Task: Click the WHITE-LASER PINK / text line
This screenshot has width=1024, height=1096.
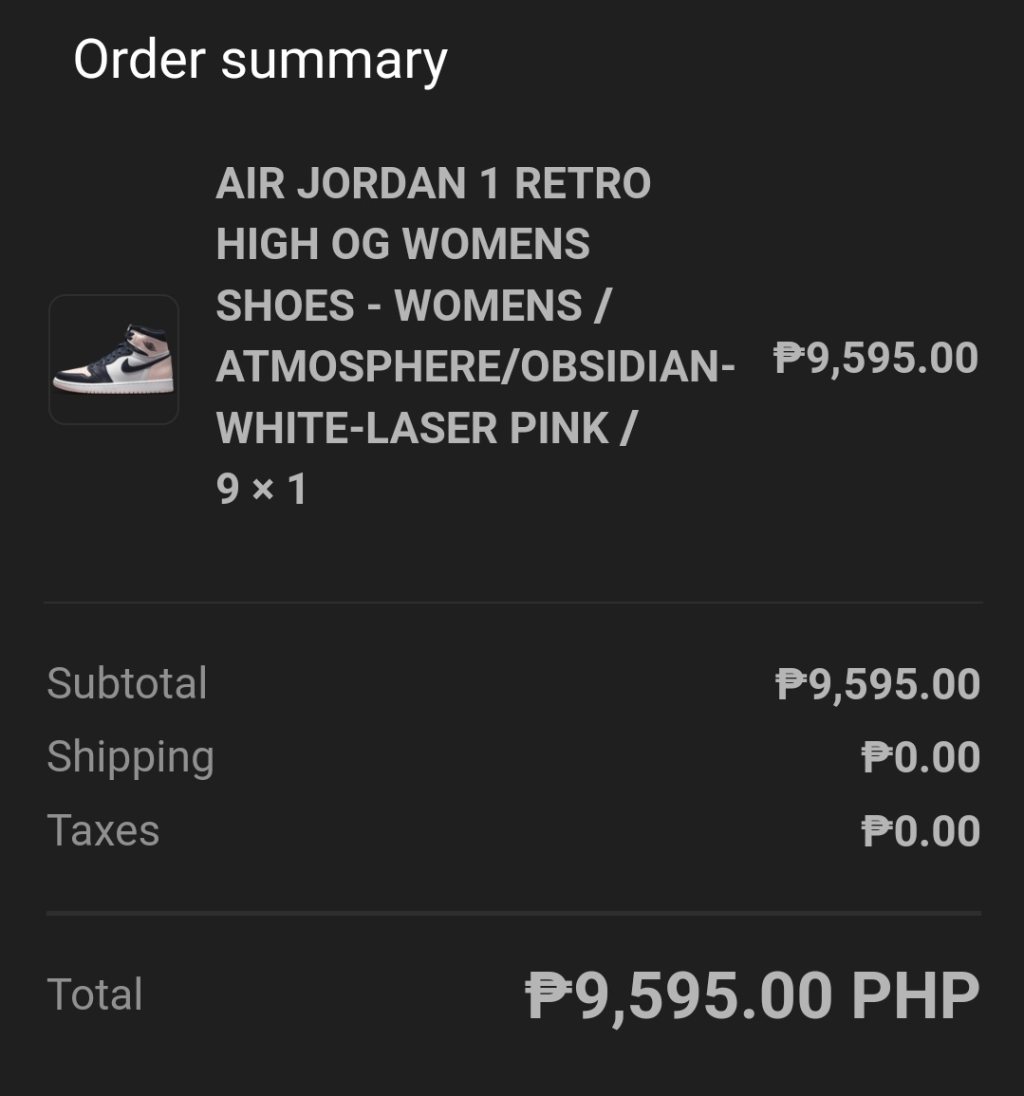Action: click(x=426, y=429)
